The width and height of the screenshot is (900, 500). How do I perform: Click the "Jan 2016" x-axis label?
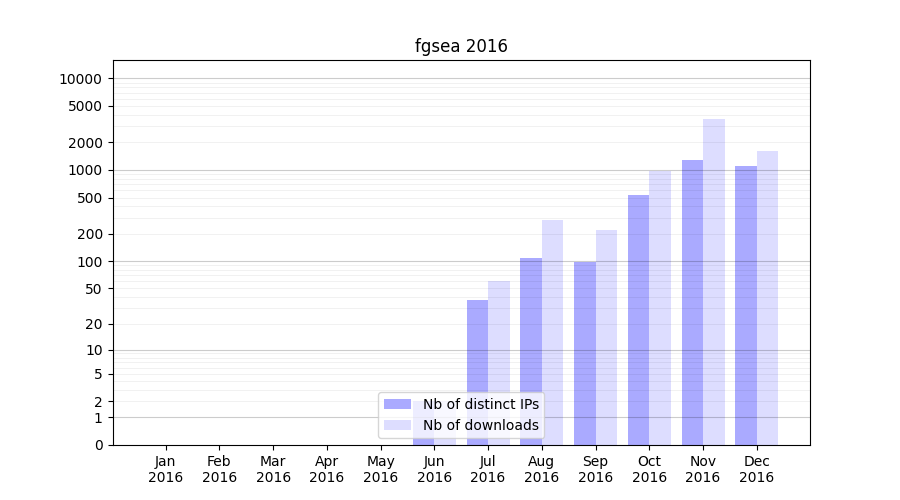pyautogui.click(x=166, y=469)
